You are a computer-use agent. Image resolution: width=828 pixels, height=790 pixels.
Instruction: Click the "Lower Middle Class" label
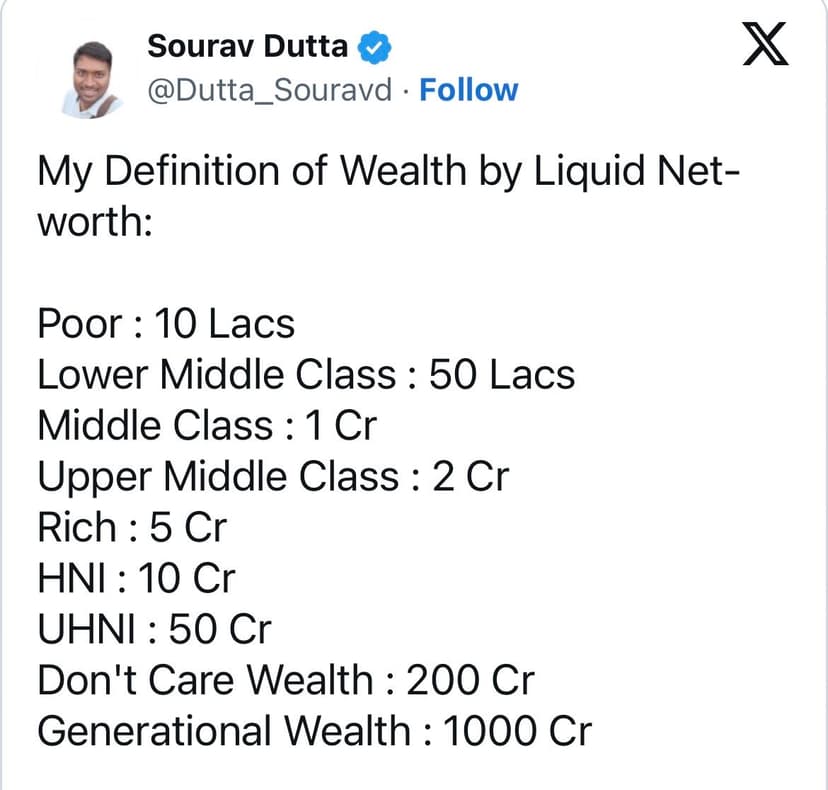point(216,375)
